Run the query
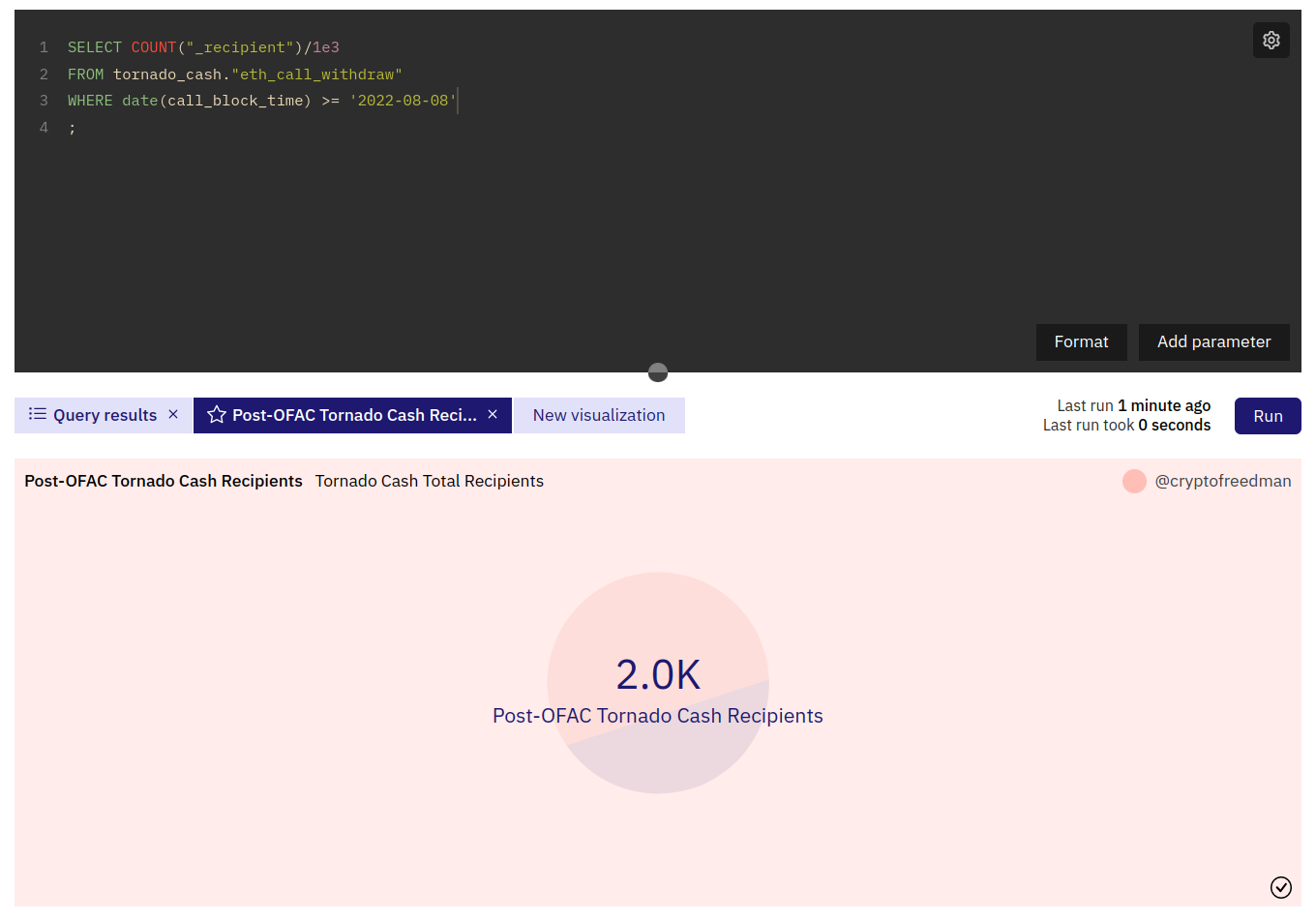 pyautogui.click(x=1268, y=416)
